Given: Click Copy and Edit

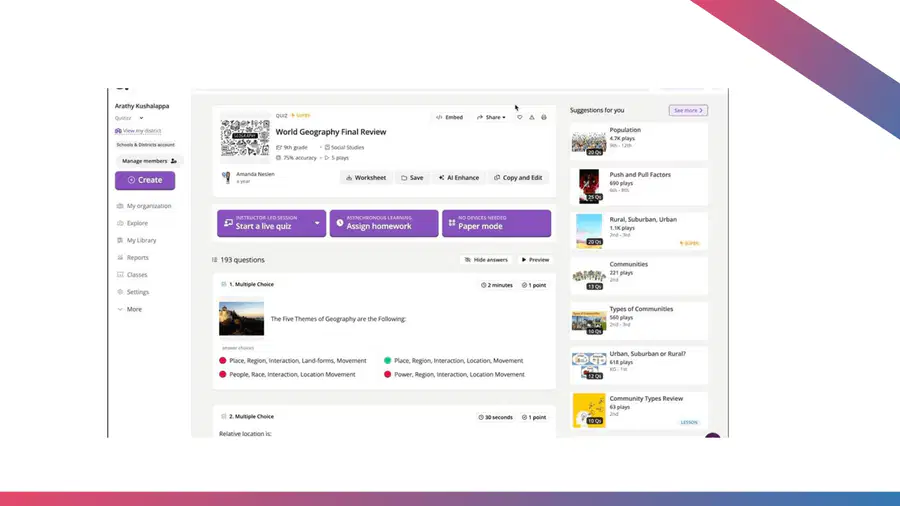Looking at the screenshot, I should (x=518, y=178).
